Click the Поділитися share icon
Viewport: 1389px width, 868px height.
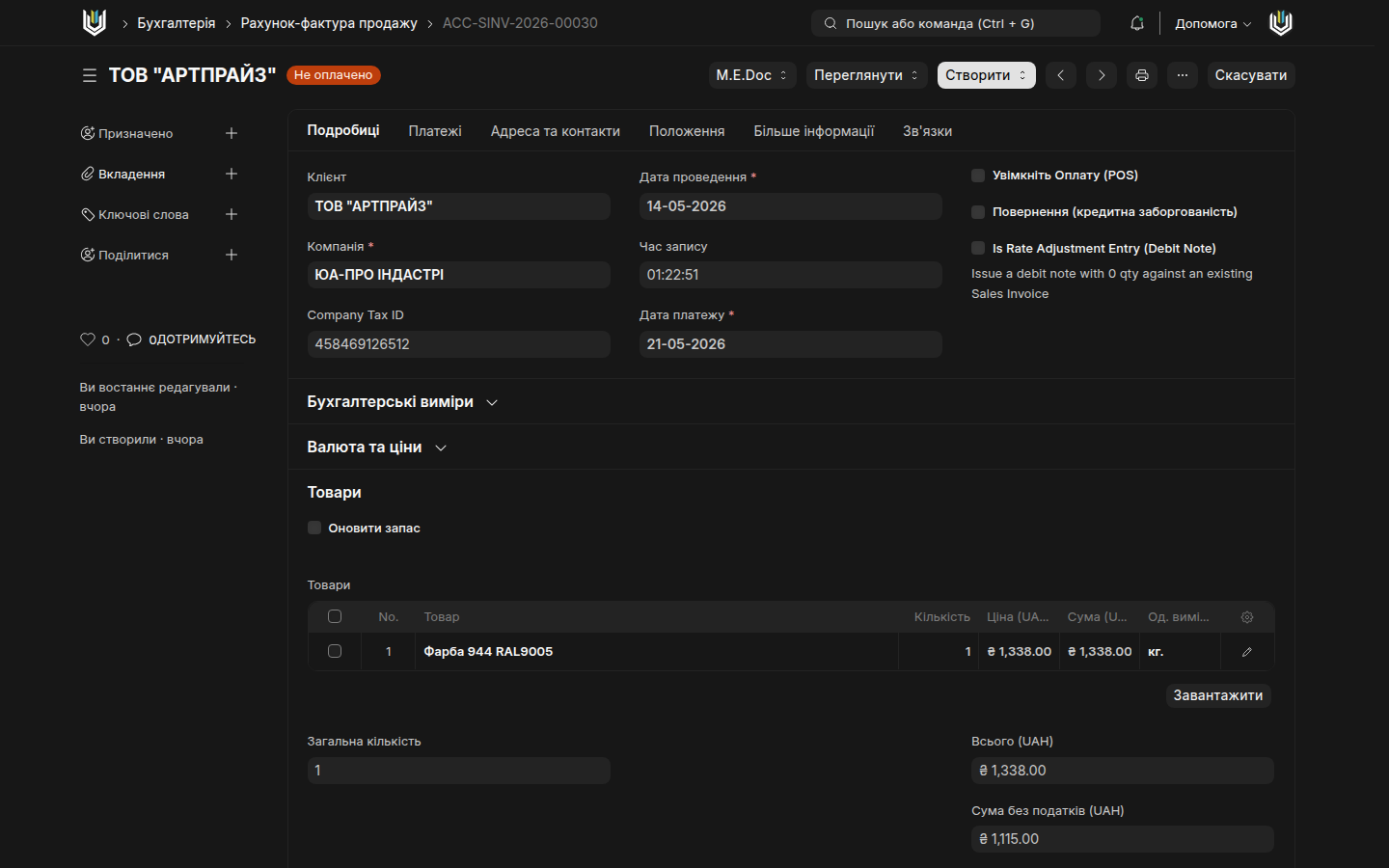coord(88,255)
